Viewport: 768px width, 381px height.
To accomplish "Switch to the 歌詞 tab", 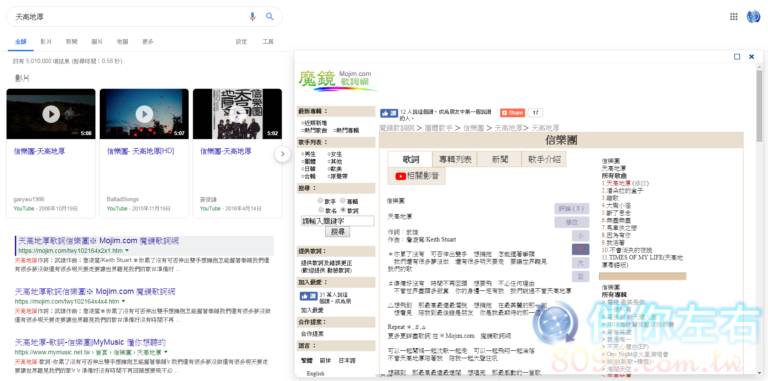I will (x=410, y=159).
